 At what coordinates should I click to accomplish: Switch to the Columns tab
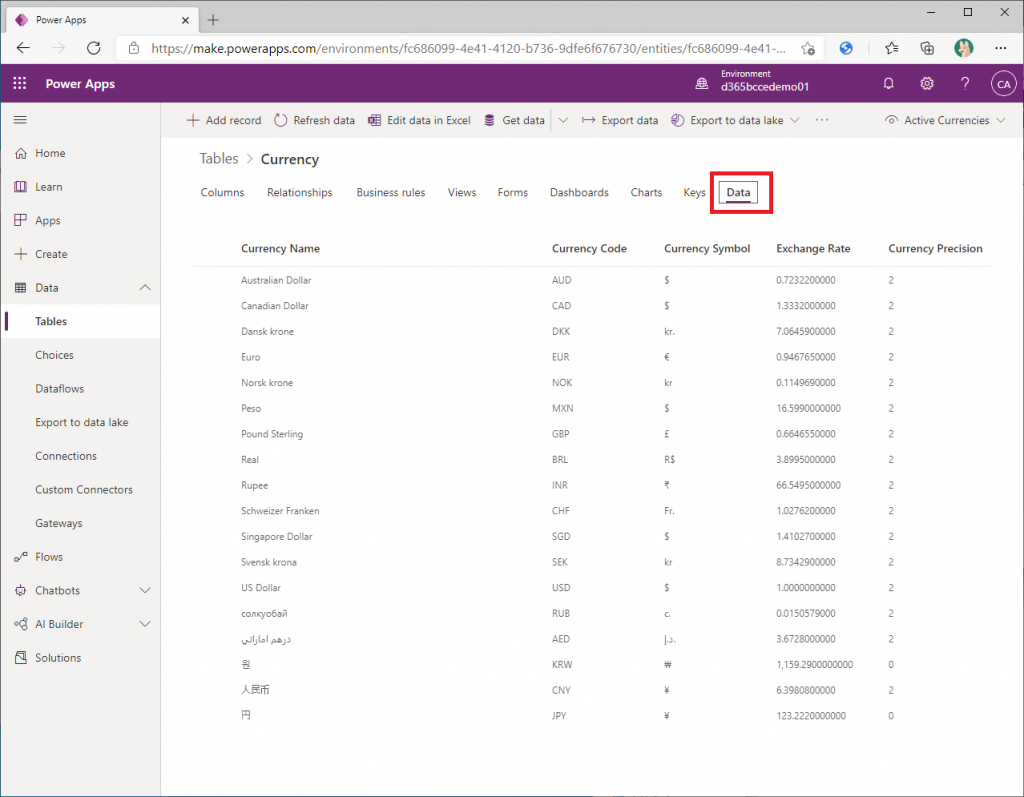pyautogui.click(x=222, y=193)
